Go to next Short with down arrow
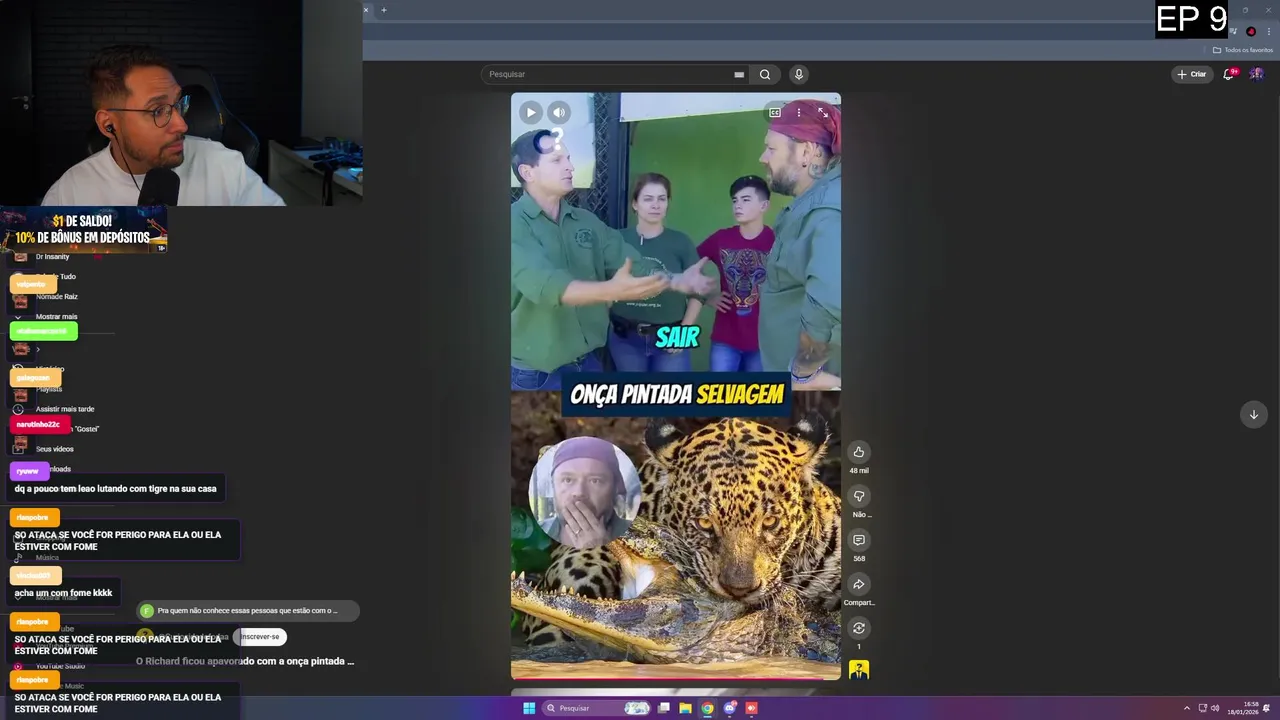 [1253, 415]
